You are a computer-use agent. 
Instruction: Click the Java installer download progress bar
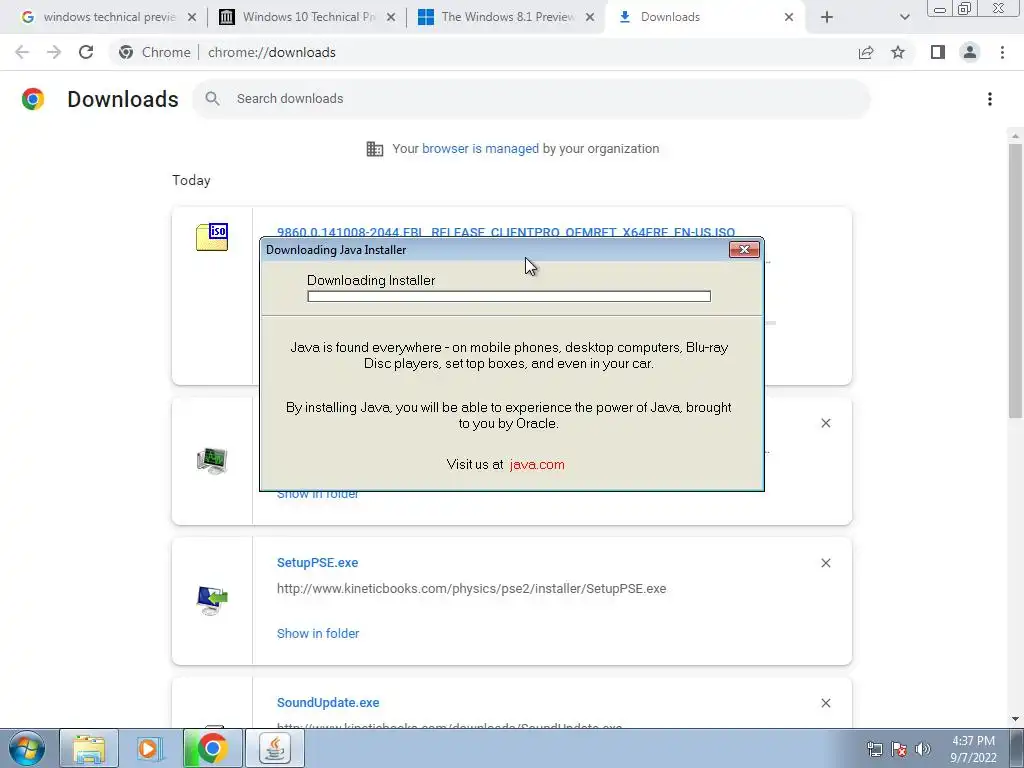pyautogui.click(x=509, y=296)
